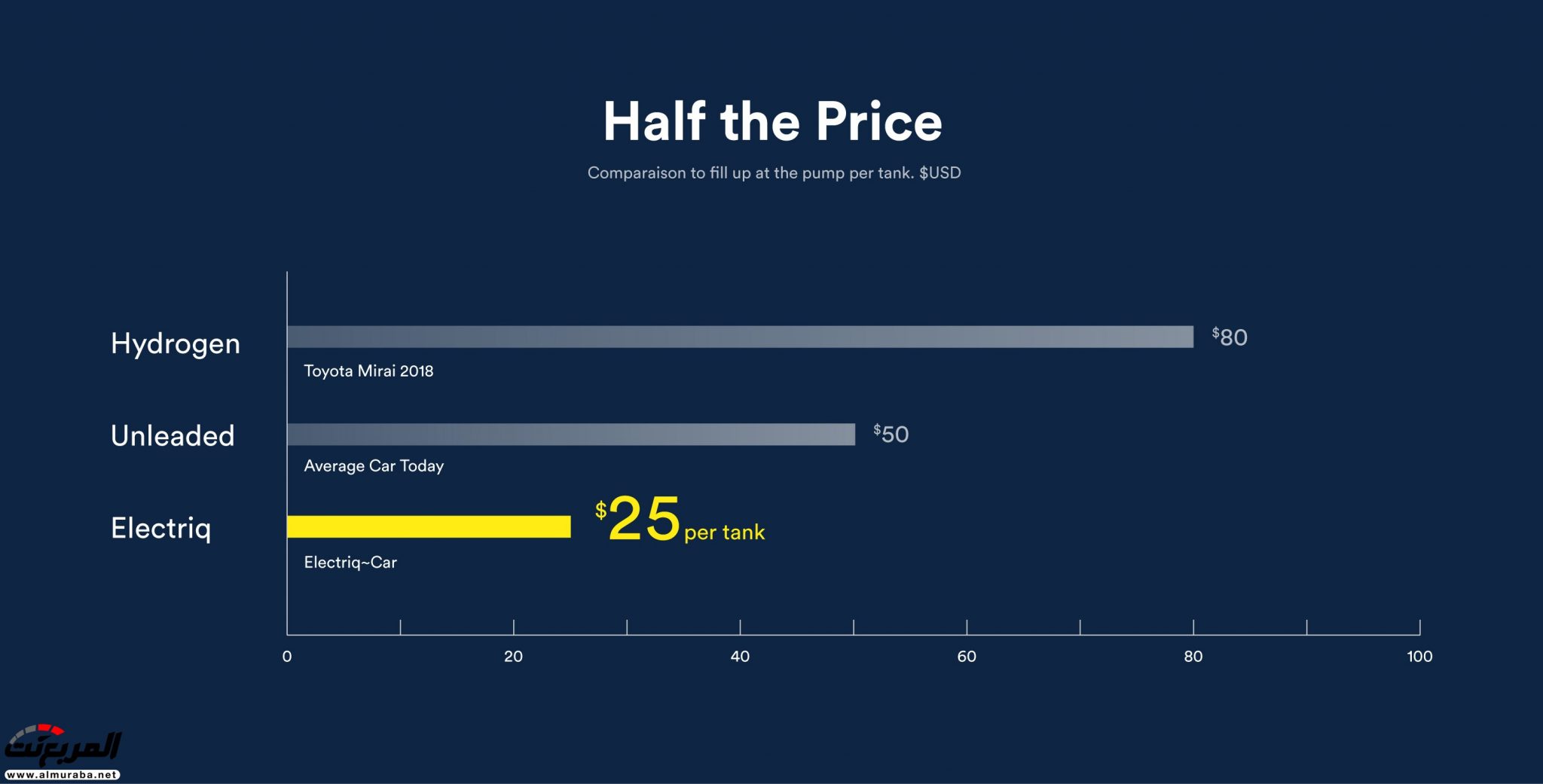Screen dimensions: 1543x784
Task: Click the Toyota Mirai 2018 caption
Action: (x=368, y=371)
